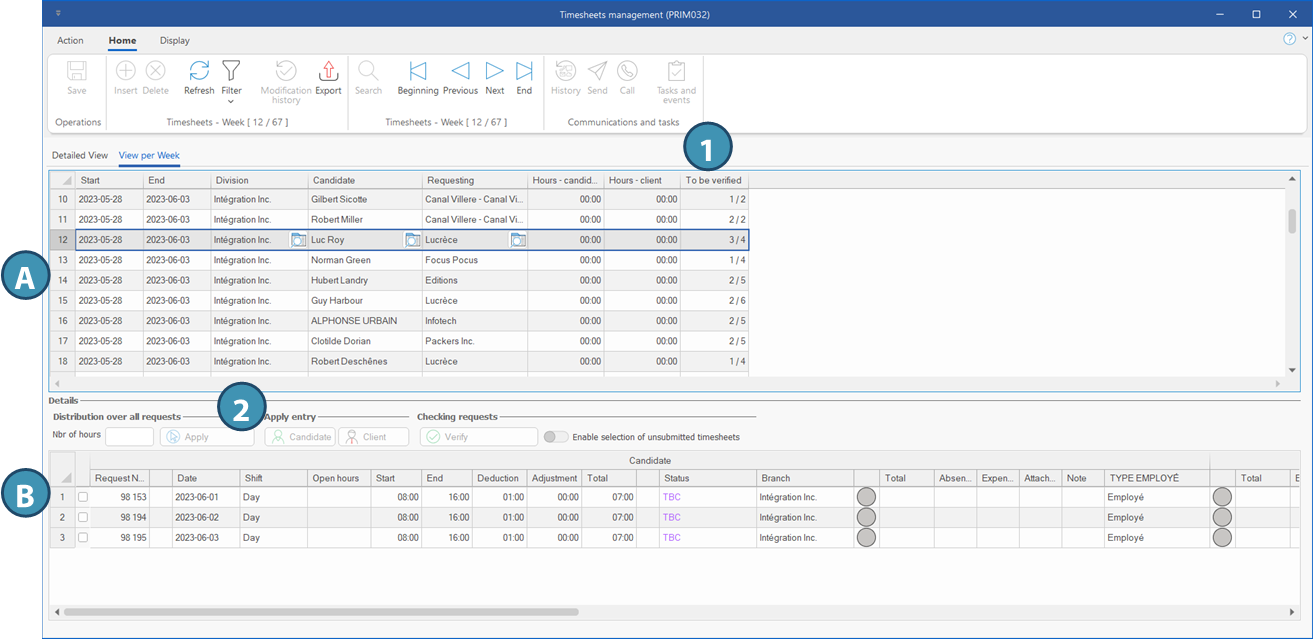Advance to the Next week
Viewport: 1313px width, 639px height.
pos(494,72)
